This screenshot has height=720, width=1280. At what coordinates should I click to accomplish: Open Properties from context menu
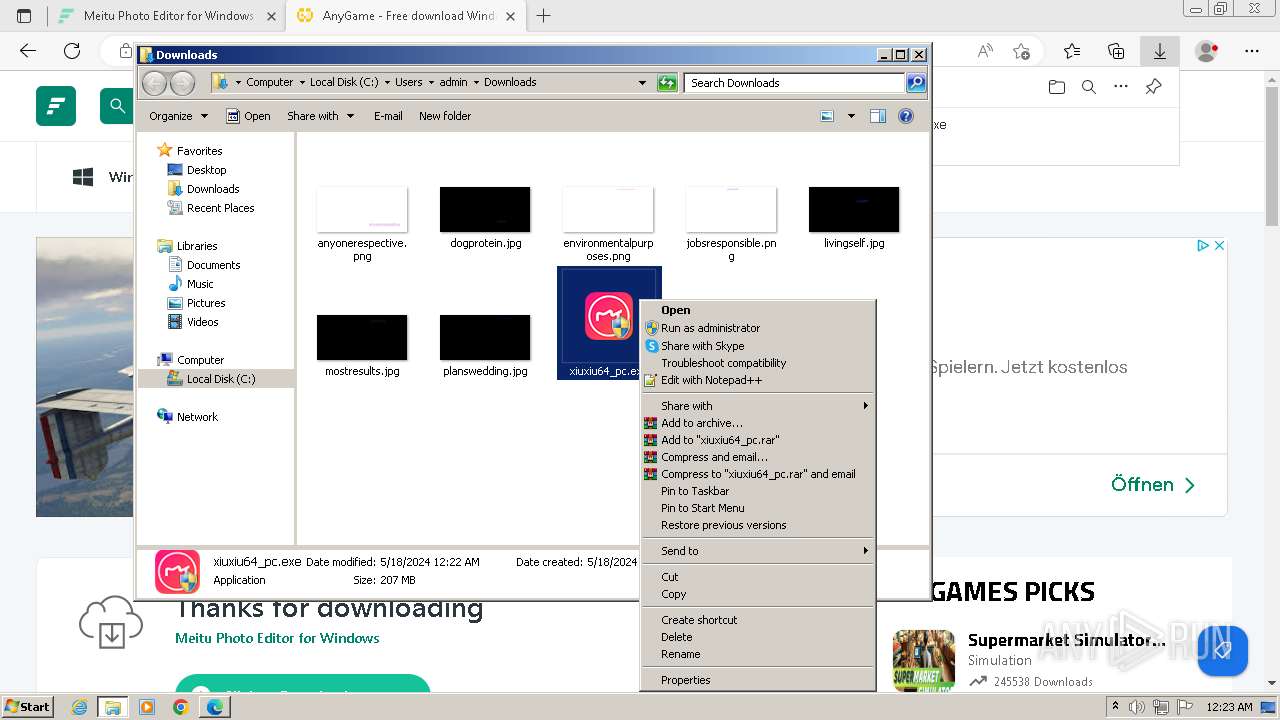coord(757,680)
